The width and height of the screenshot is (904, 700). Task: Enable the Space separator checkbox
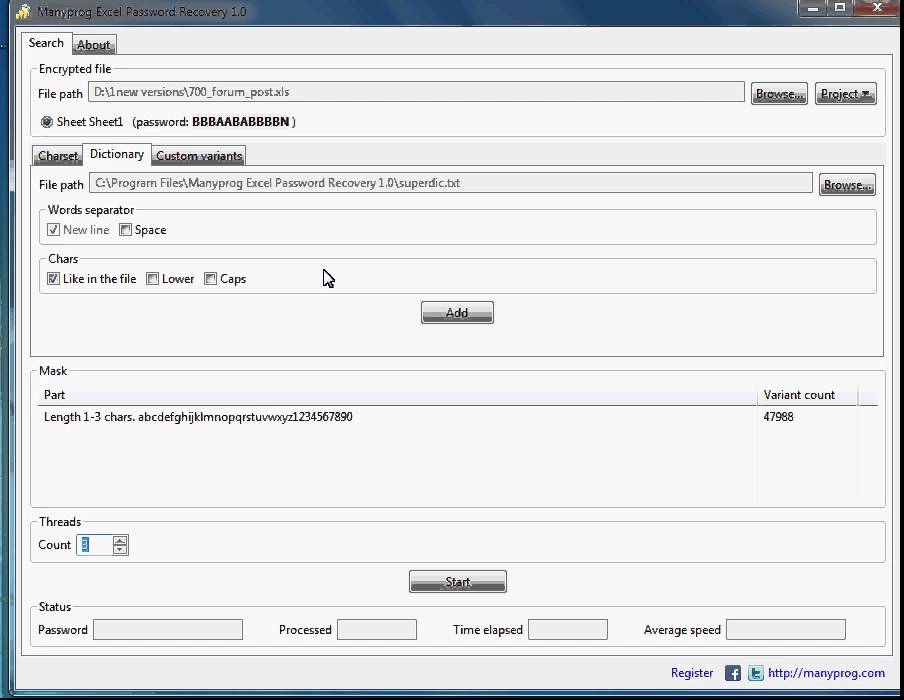[x=125, y=229]
